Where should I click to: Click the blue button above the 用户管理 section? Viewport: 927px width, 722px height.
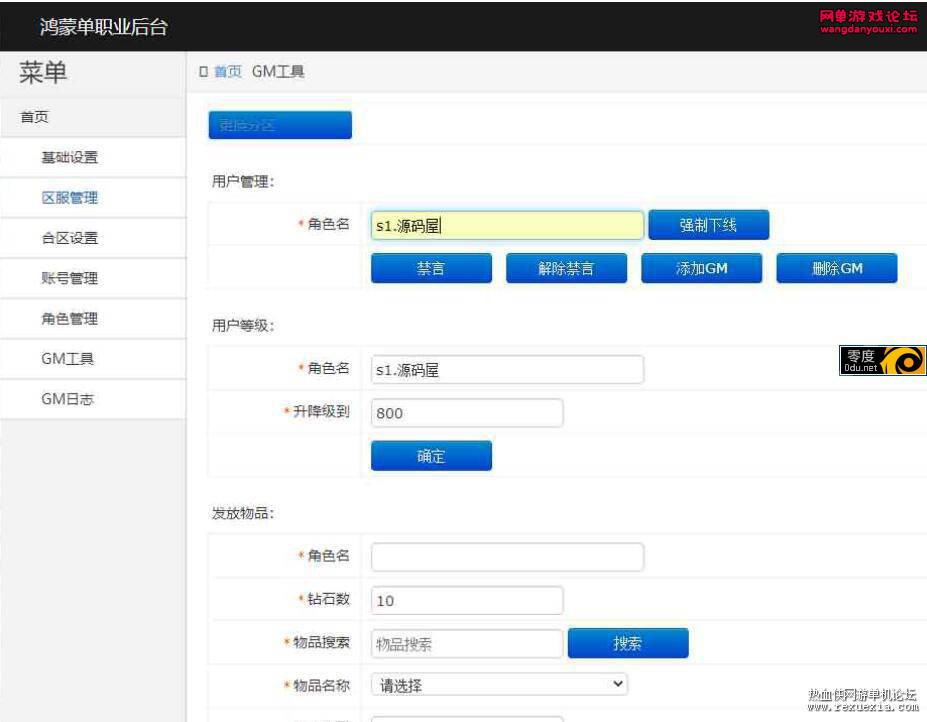[x=280, y=125]
